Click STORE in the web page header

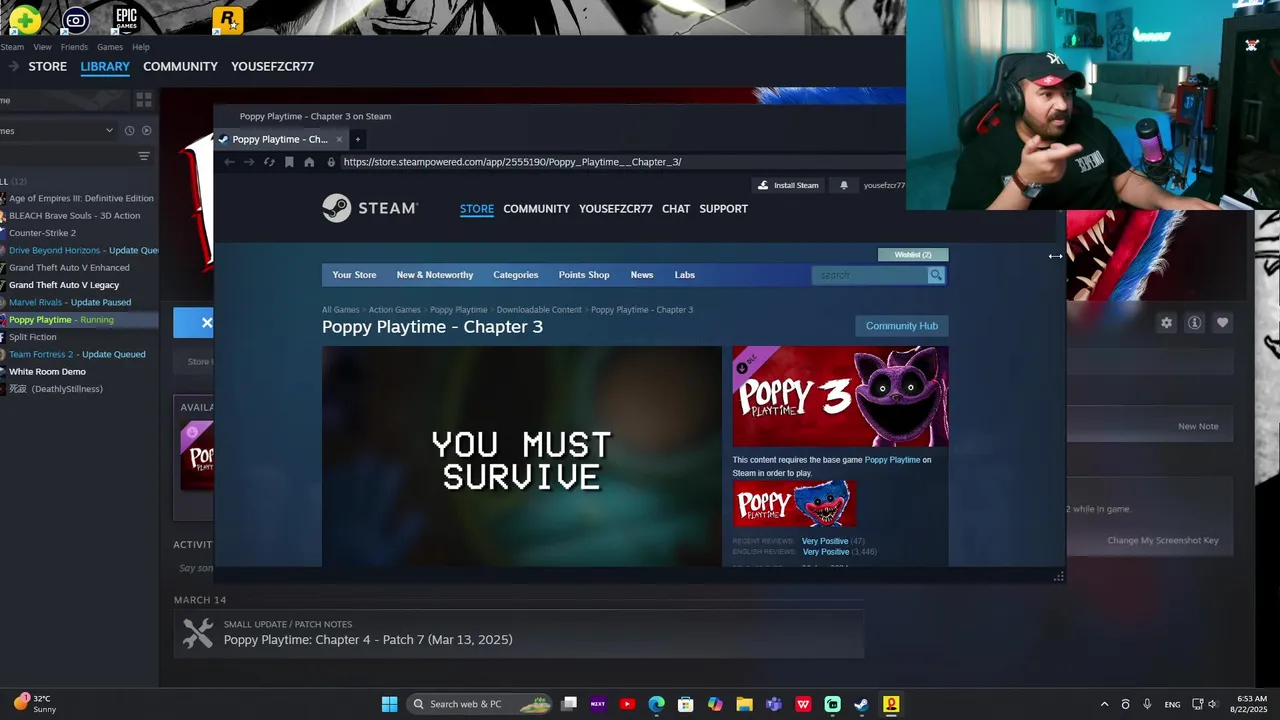(x=477, y=209)
